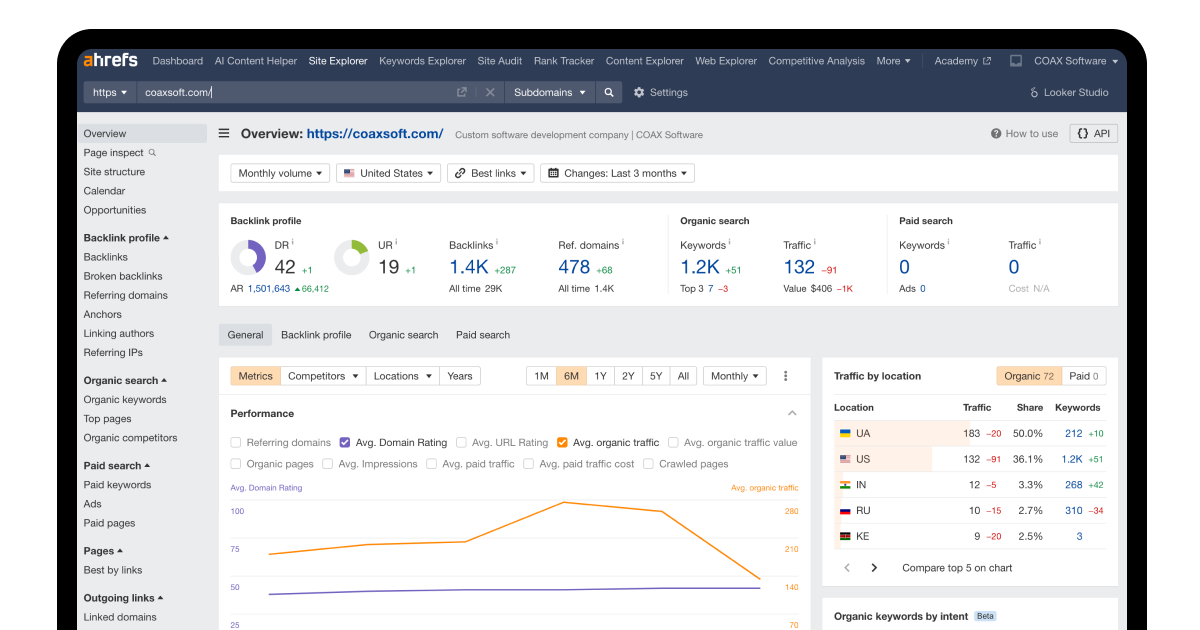
Task: Open the Monthly interval dropdown
Action: (735, 376)
